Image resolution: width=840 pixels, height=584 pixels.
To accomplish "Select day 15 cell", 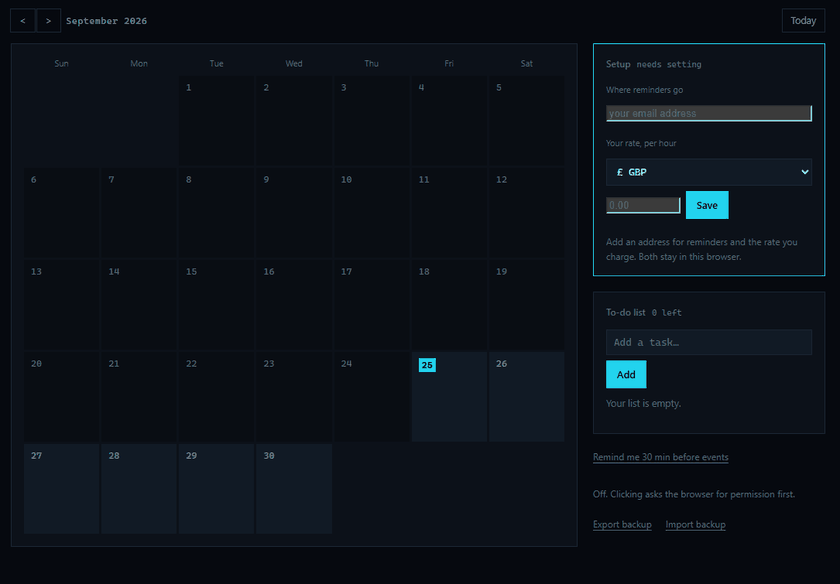I will 216,305.
